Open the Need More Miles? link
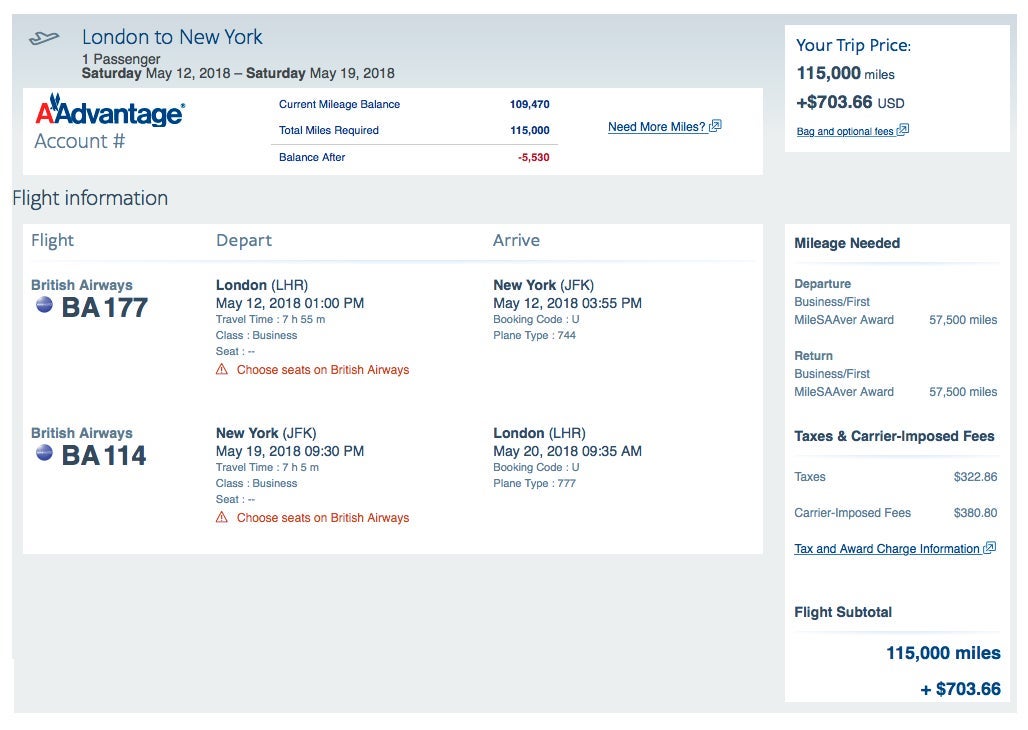 tap(657, 127)
